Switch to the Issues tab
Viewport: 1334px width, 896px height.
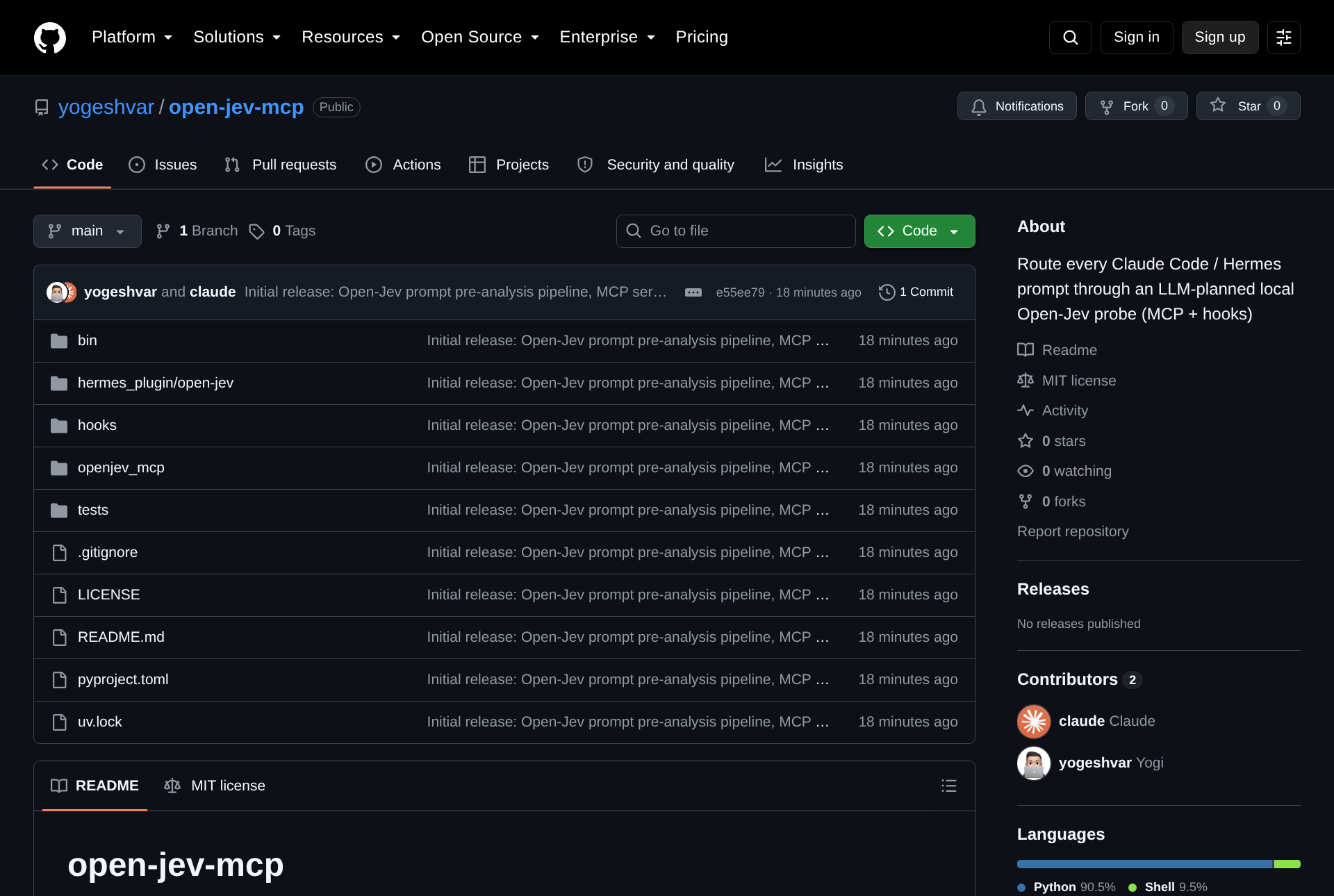[163, 165]
